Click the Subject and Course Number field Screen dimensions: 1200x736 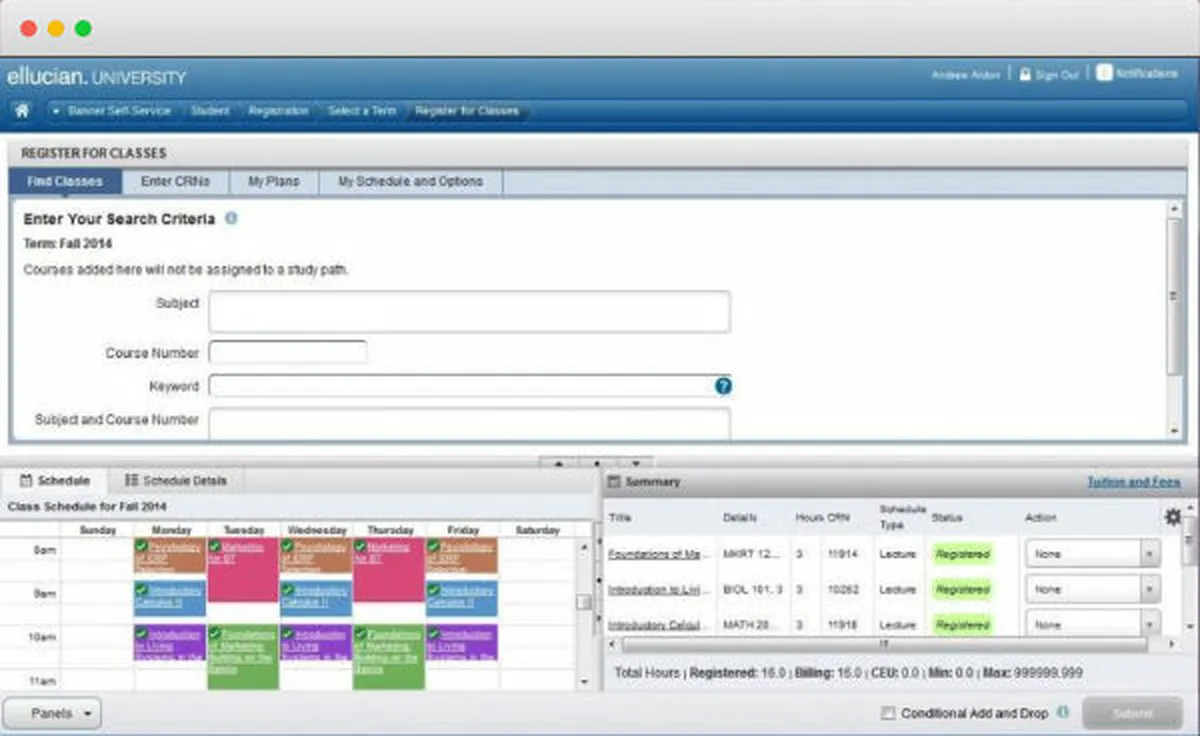(x=469, y=423)
